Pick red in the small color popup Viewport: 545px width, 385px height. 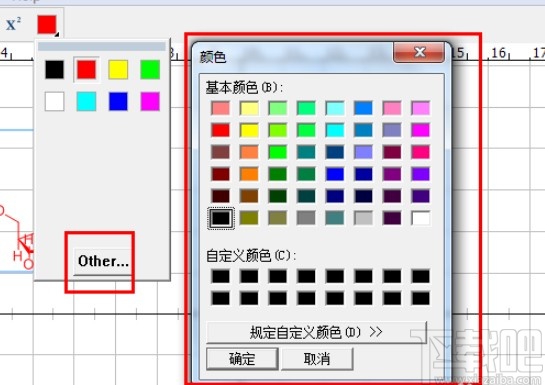86,69
